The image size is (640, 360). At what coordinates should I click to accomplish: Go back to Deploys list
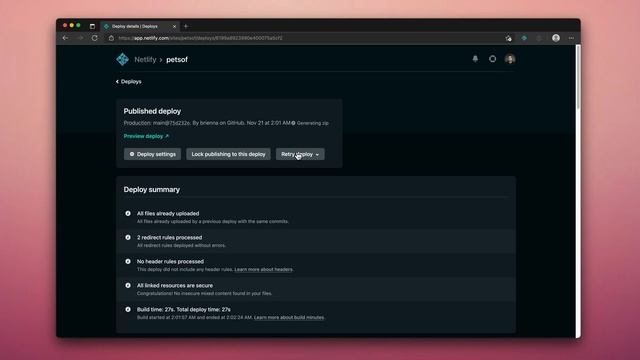(129, 82)
